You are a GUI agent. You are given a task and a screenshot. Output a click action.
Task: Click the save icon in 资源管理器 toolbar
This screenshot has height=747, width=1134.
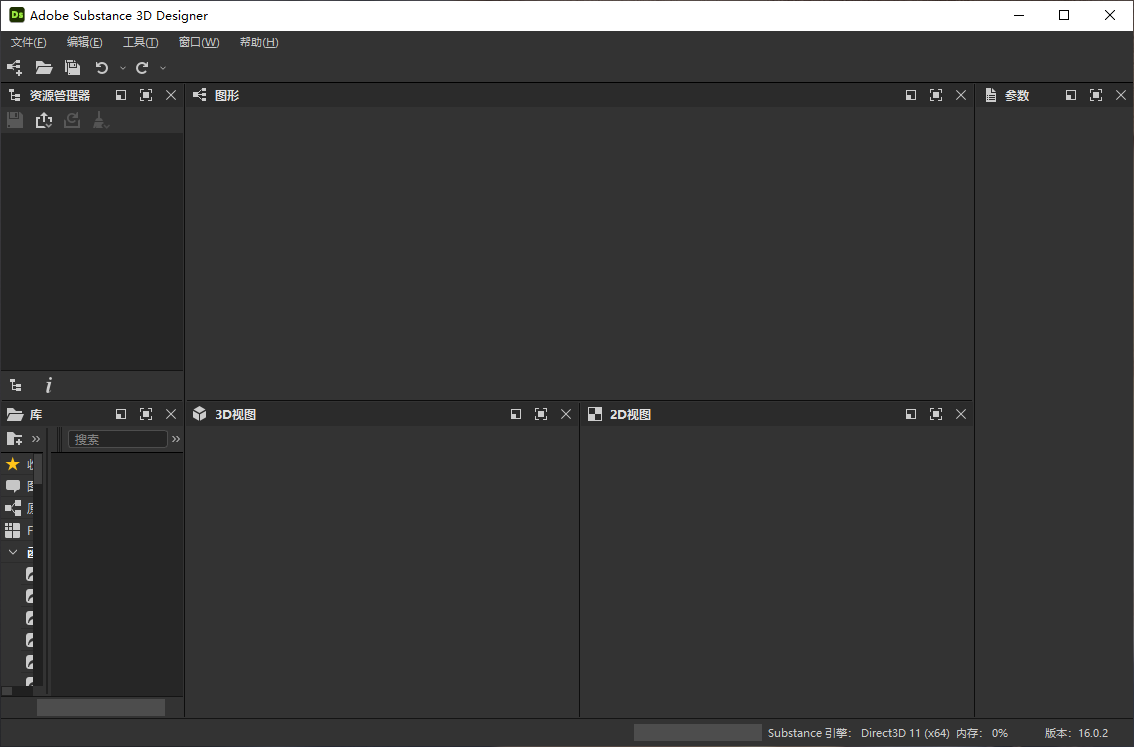(x=14, y=120)
